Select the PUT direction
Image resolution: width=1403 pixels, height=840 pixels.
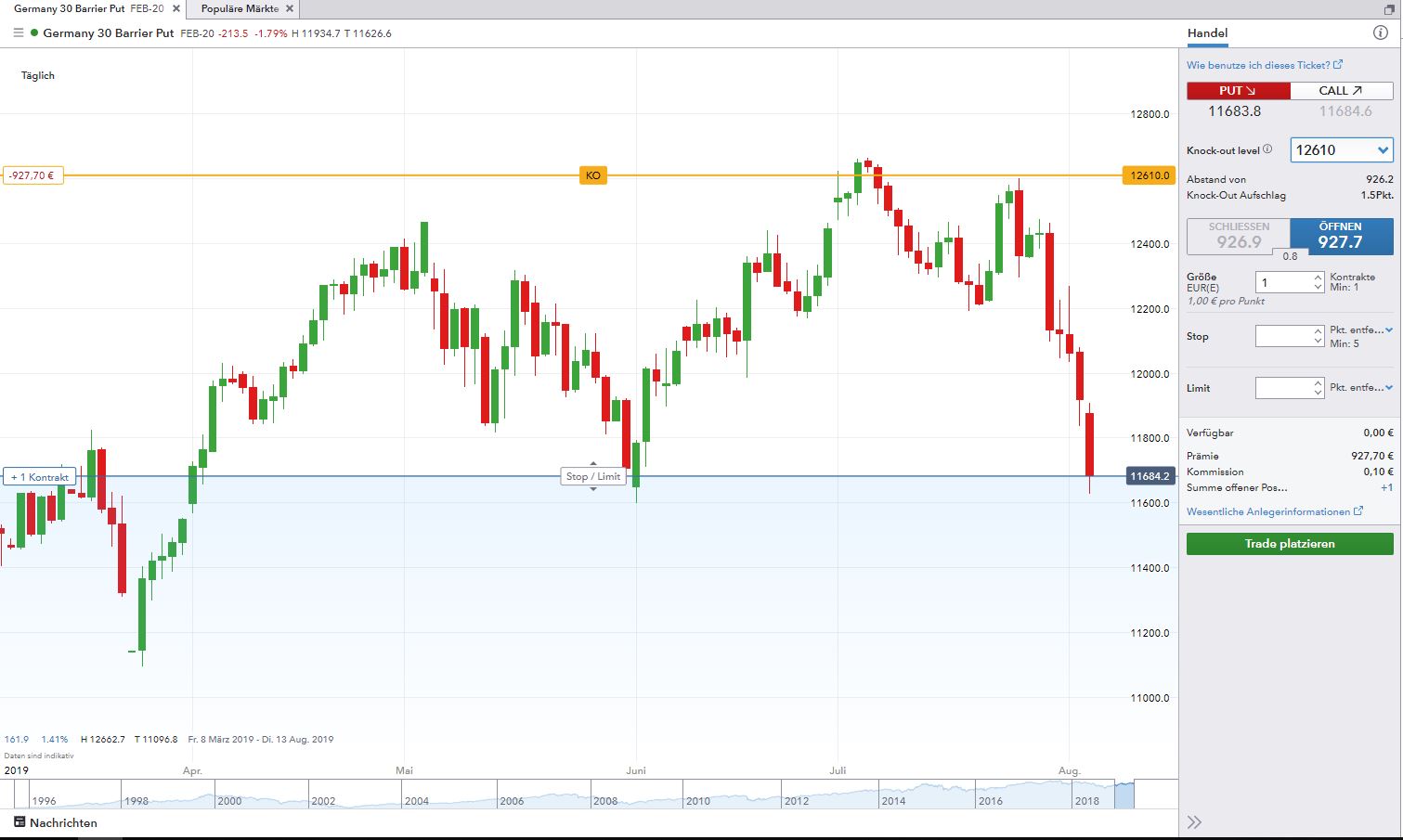pos(1238,91)
